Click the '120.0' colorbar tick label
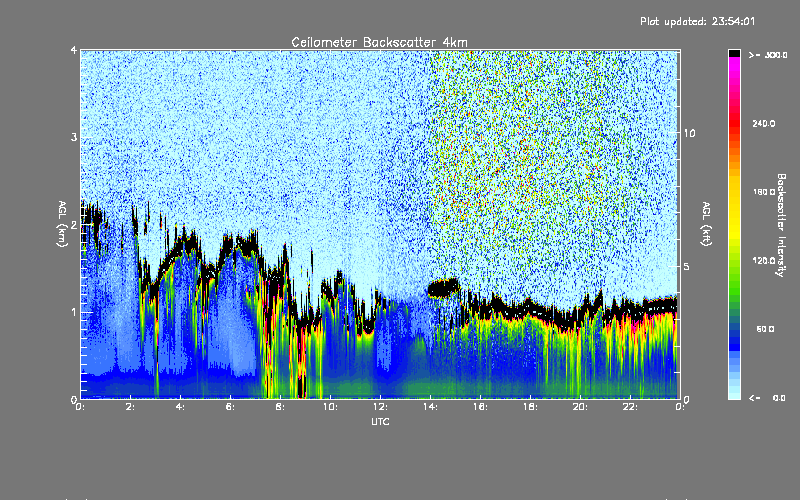 [764, 260]
